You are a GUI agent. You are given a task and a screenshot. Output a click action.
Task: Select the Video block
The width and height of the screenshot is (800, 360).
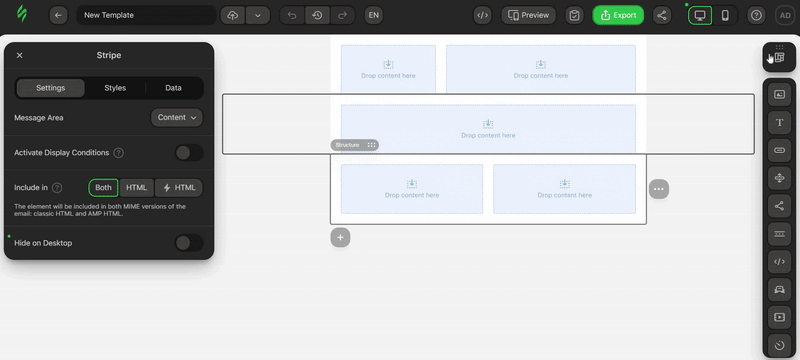pyautogui.click(x=779, y=317)
